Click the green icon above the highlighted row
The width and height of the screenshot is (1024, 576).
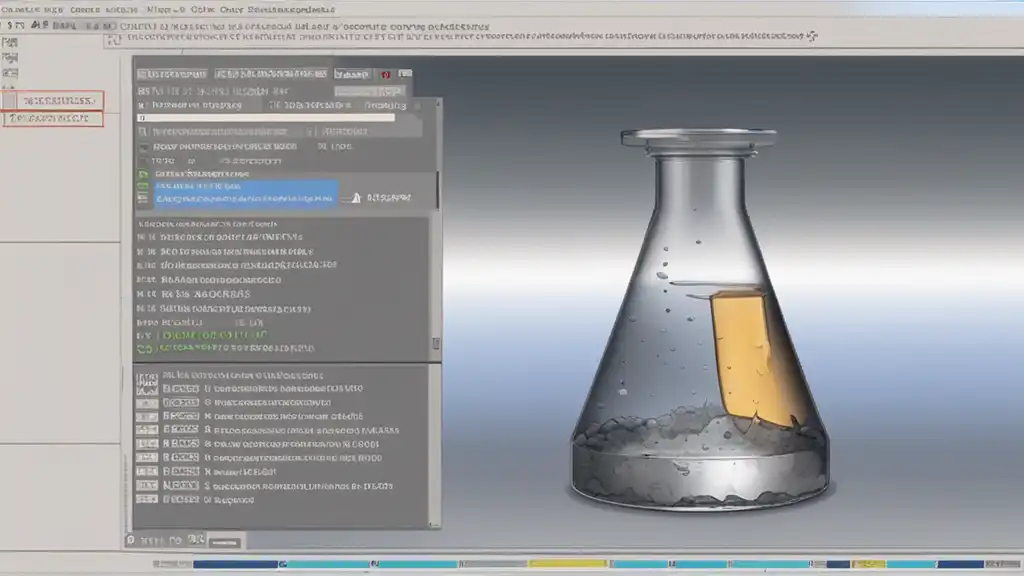143,174
